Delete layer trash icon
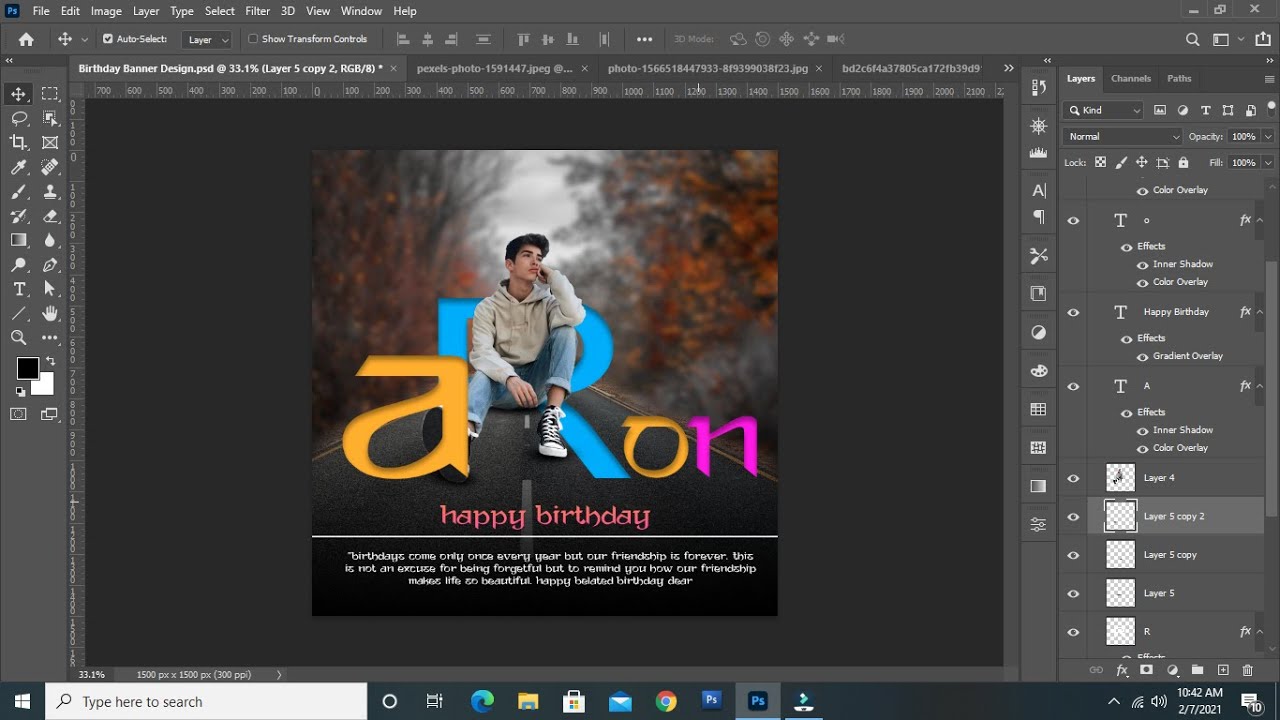1280x720 pixels. tap(1247, 670)
